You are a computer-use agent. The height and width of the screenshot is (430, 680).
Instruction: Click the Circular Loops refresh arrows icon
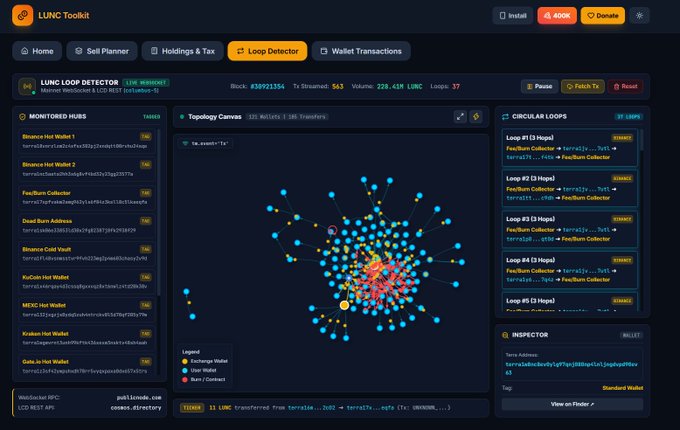coord(505,117)
